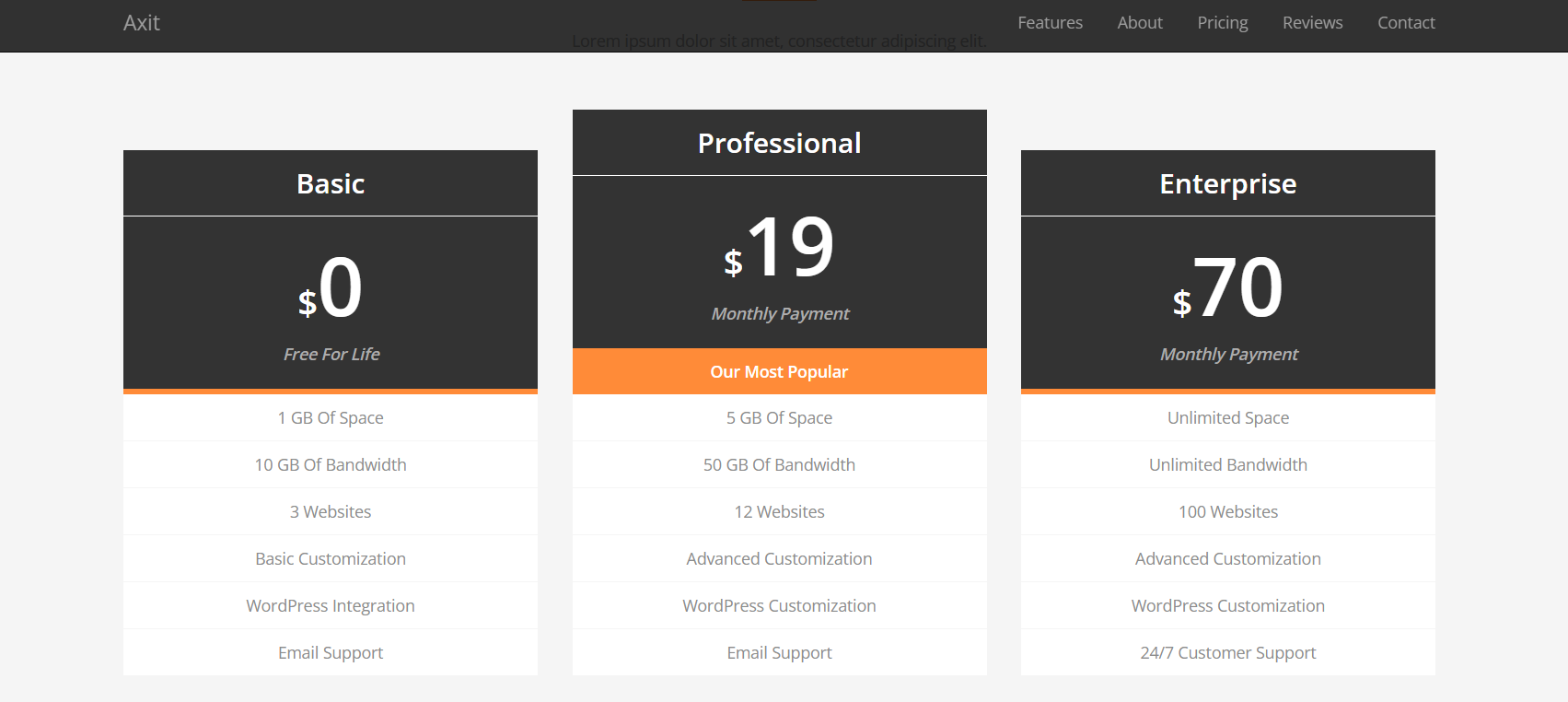This screenshot has height=702, width=1568.
Task: Click the Axit brand logo
Action: 142,23
